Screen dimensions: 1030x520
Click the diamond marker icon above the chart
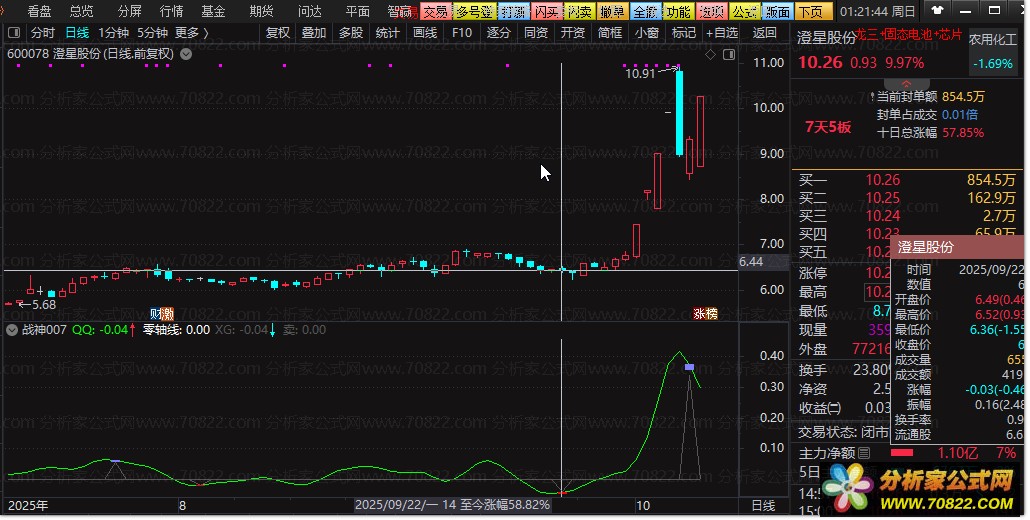710,55
